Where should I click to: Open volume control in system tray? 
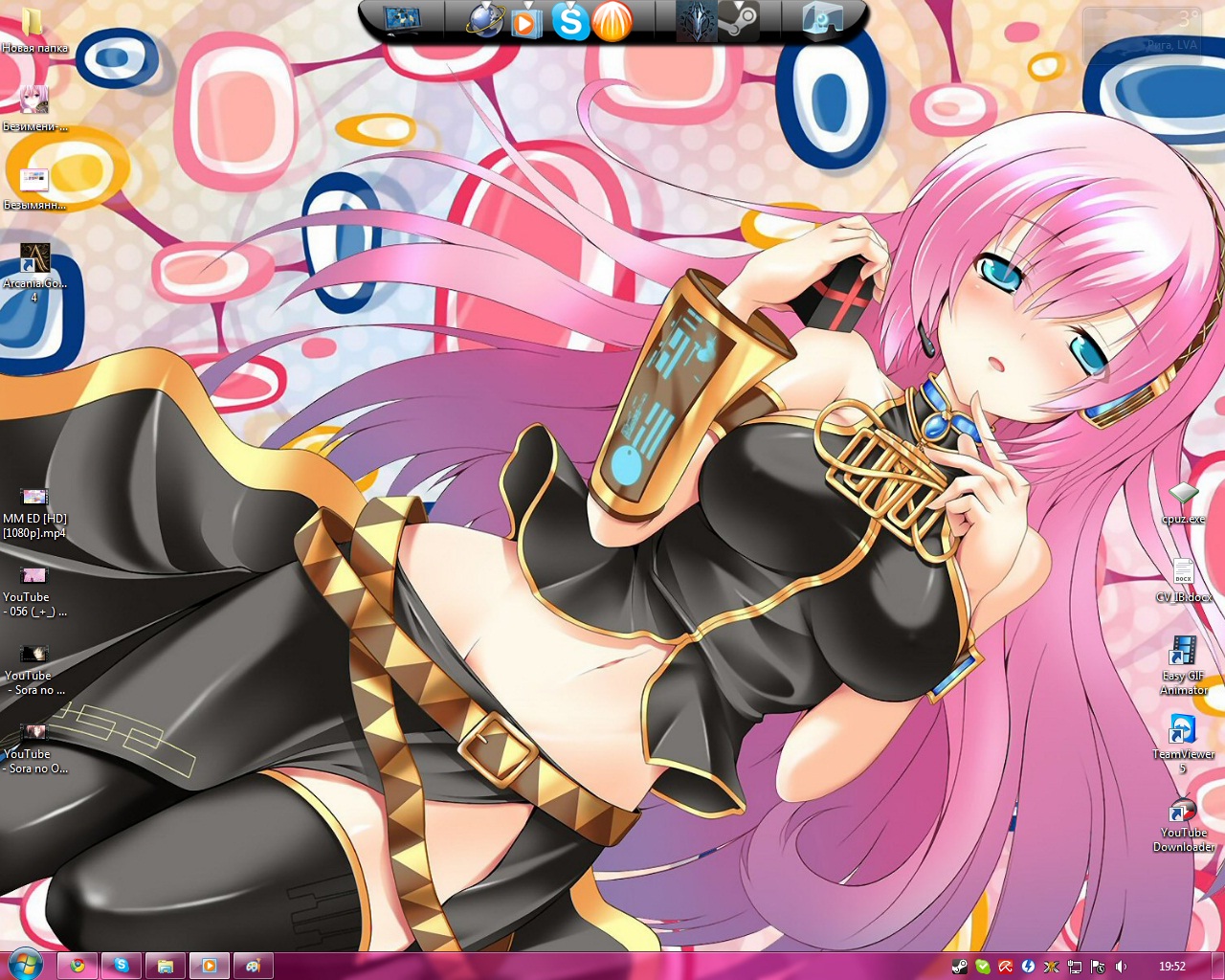(x=1121, y=967)
